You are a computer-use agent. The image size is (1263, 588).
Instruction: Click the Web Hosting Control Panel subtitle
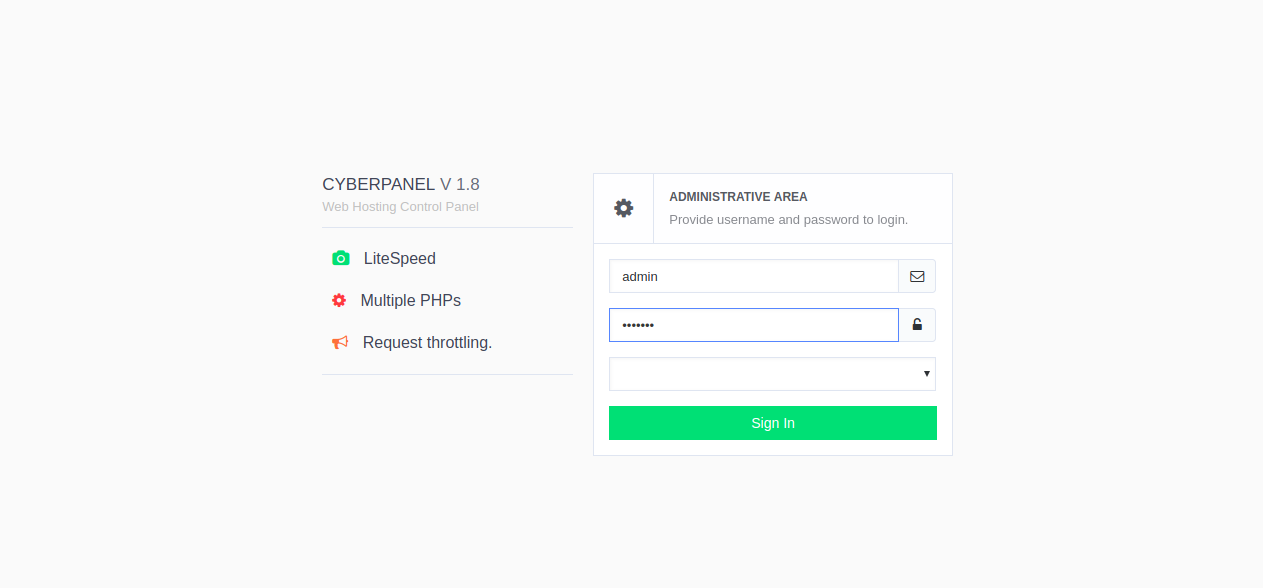point(400,207)
